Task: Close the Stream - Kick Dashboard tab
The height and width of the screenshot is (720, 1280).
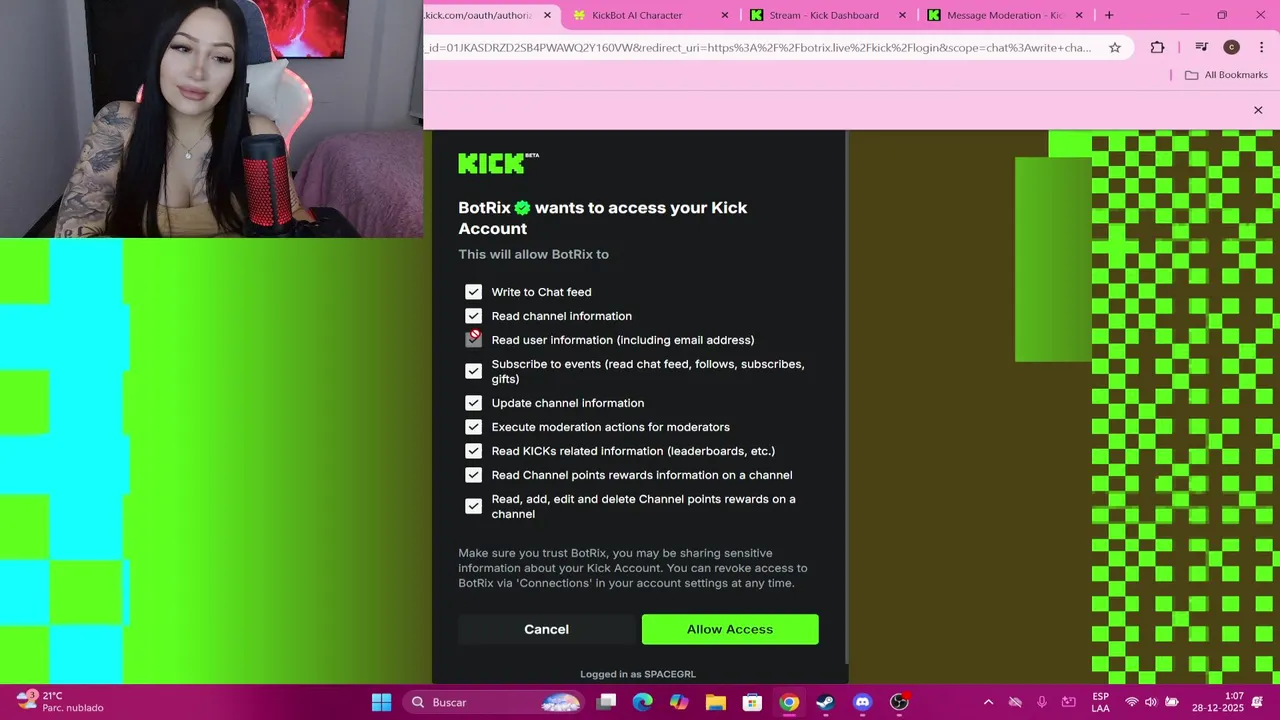Action: [x=902, y=15]
